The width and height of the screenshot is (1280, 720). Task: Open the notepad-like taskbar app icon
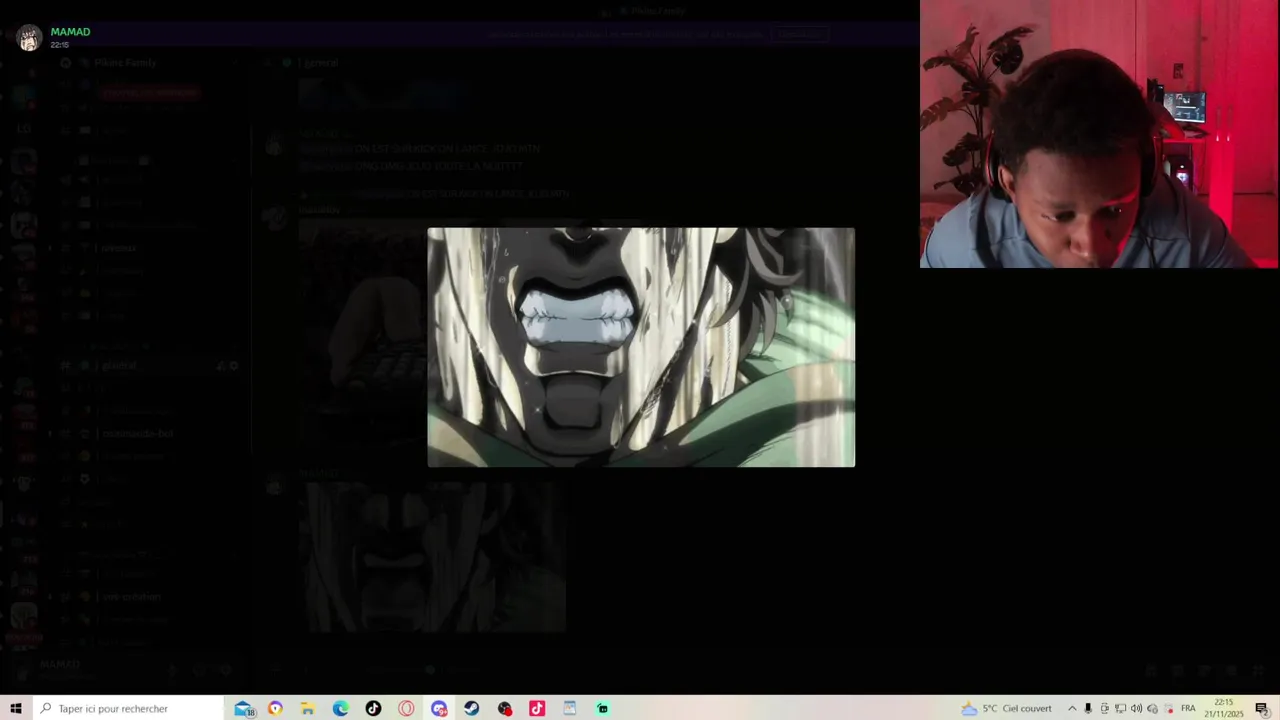click(570, 708)
